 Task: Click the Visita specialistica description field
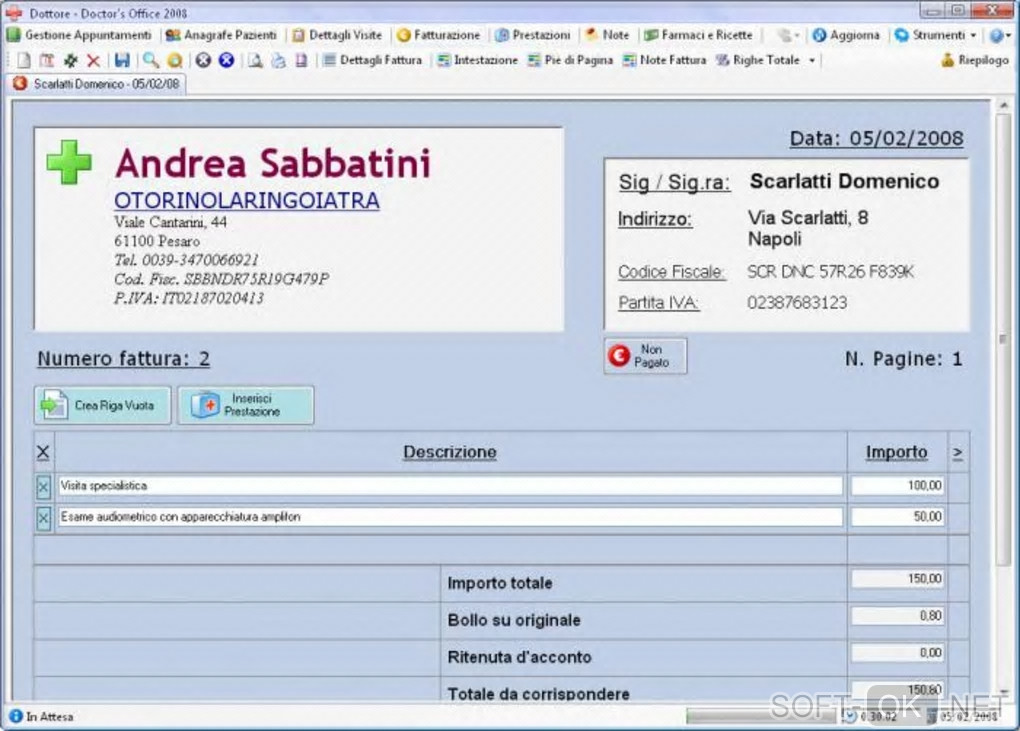click(x=450, y=486)
